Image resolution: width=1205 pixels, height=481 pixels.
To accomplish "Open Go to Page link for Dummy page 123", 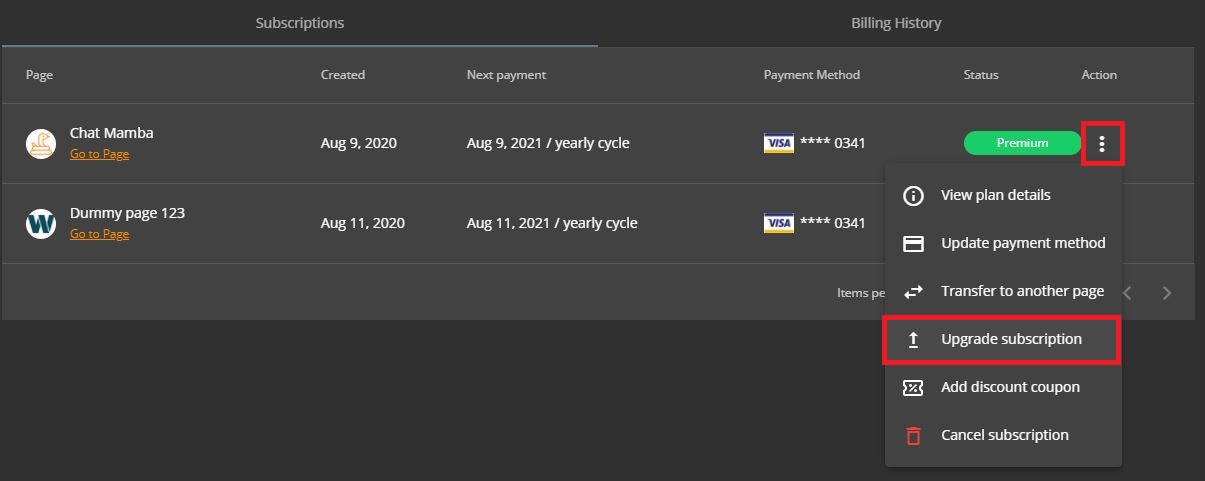I will pos(99,234).
